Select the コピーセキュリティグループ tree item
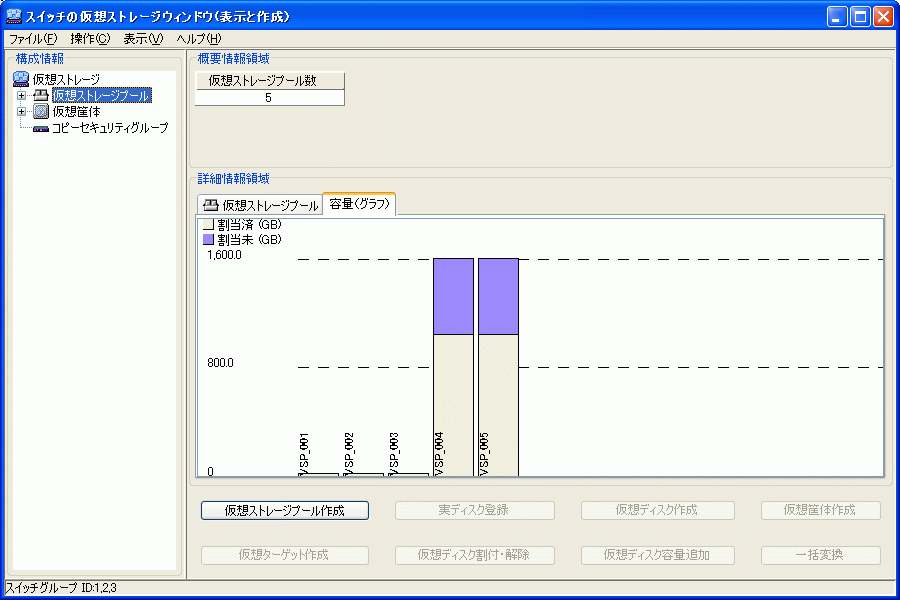Viewport: 900px width, 600px height. [x=110, y=127]
